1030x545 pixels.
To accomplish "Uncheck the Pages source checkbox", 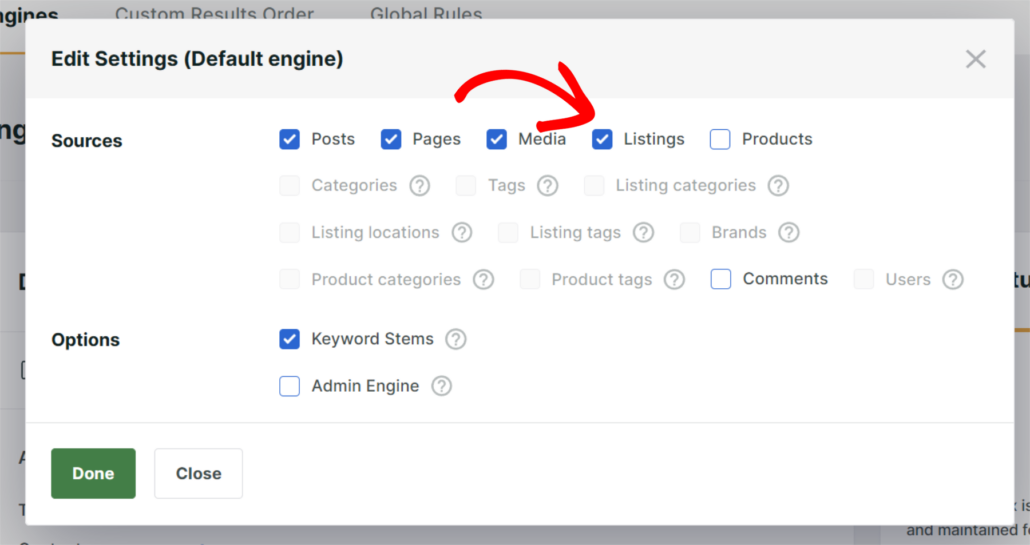I will point(391,139).
